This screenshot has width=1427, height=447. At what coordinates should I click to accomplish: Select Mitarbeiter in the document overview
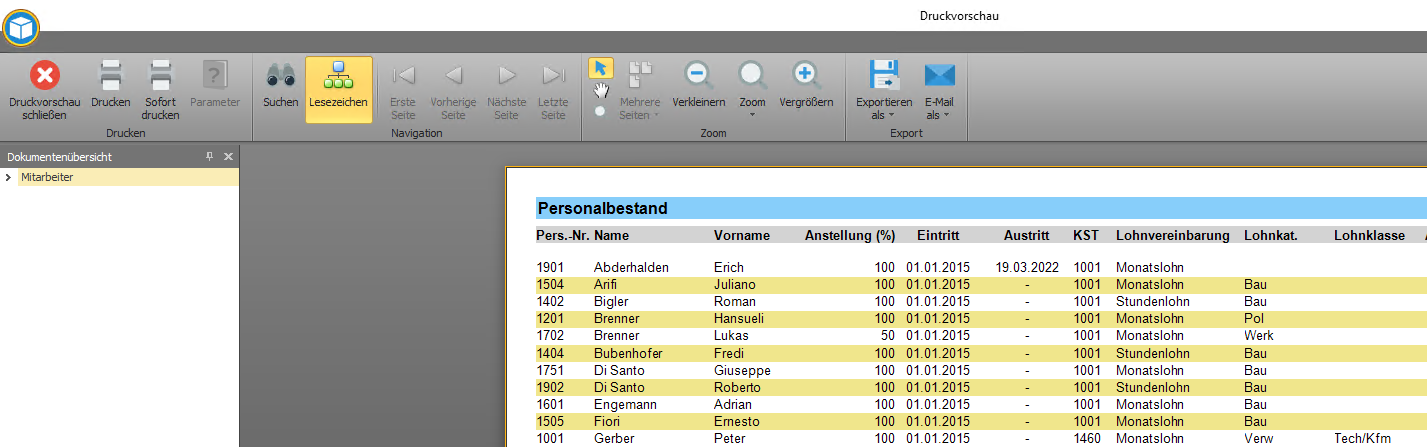(x=46, y=178)
